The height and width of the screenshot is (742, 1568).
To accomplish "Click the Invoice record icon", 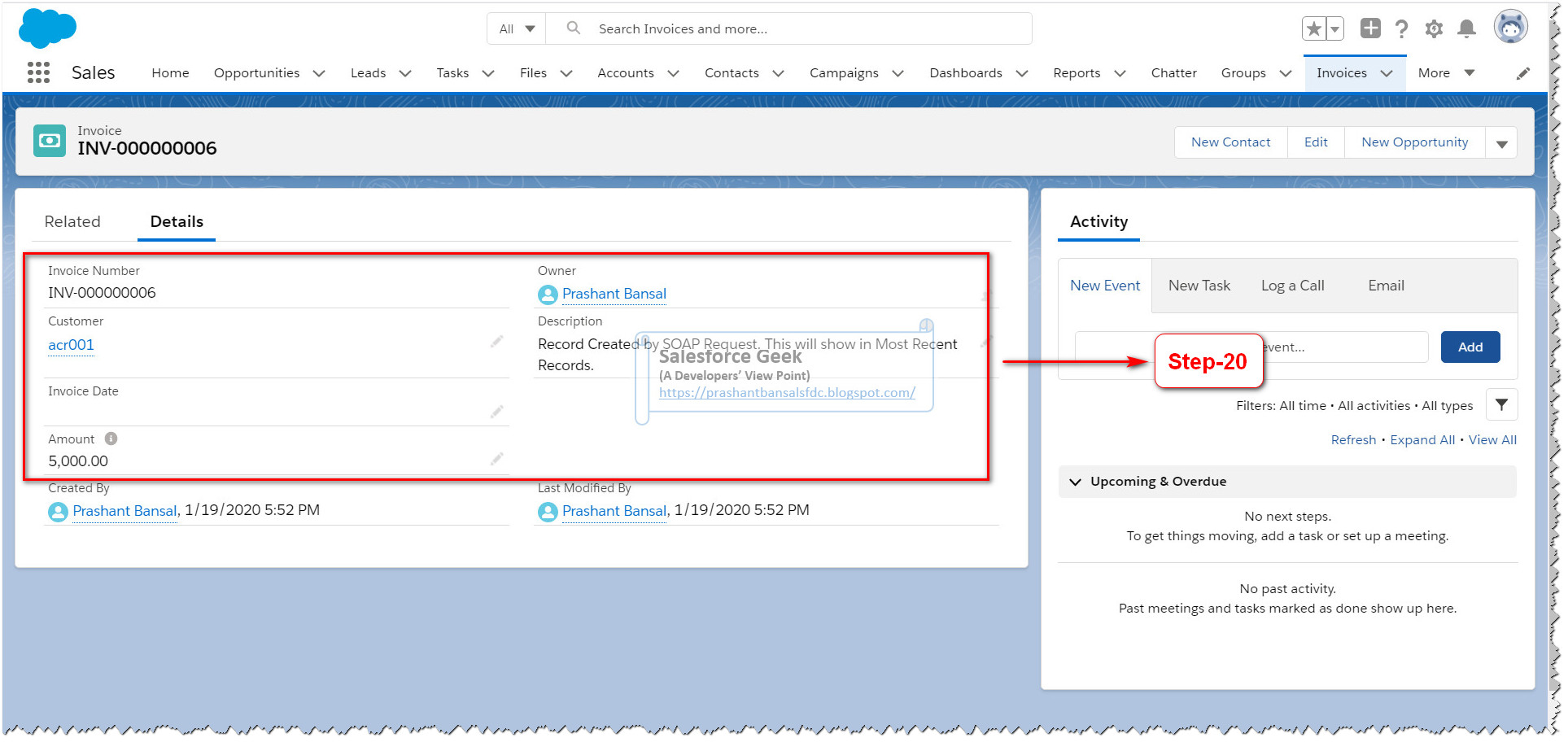I will tap(50, 141).
